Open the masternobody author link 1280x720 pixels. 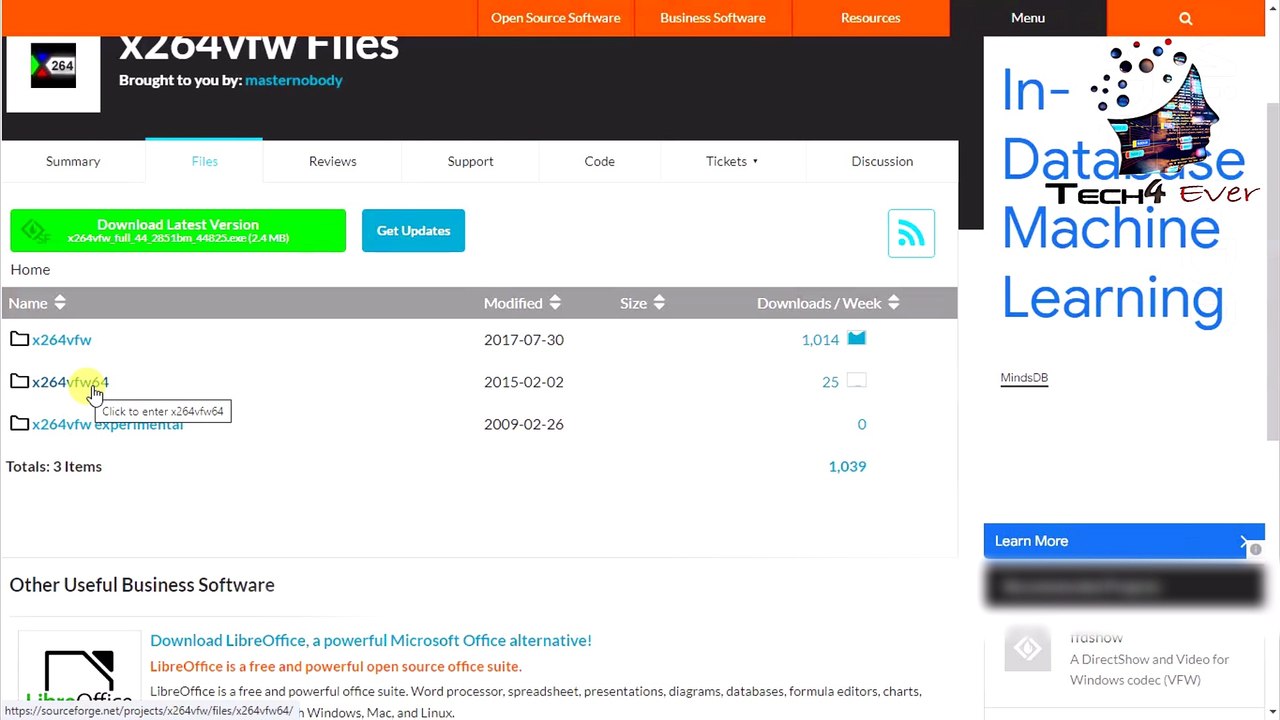(294, 80)
